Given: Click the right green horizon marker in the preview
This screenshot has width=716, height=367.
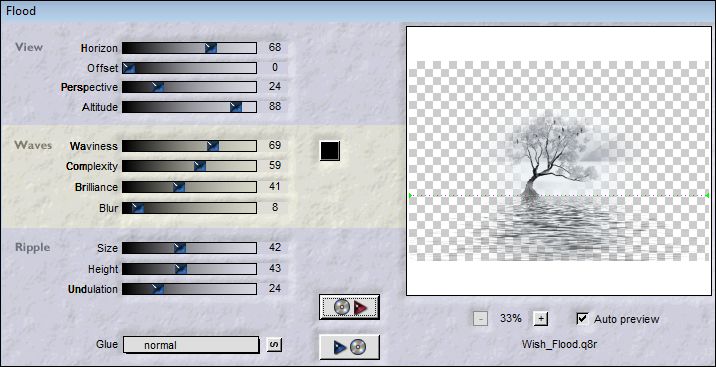Looking at the screenshot, I should [x=707, y=196].
